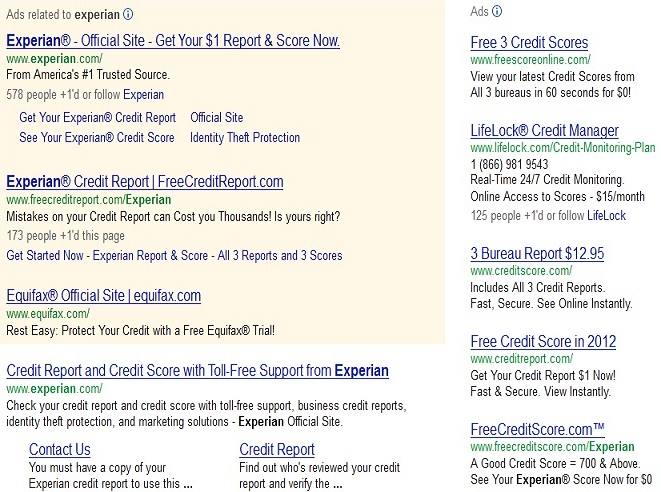Click the 'Get Your Credit Report $1 Now!' text

543,376
